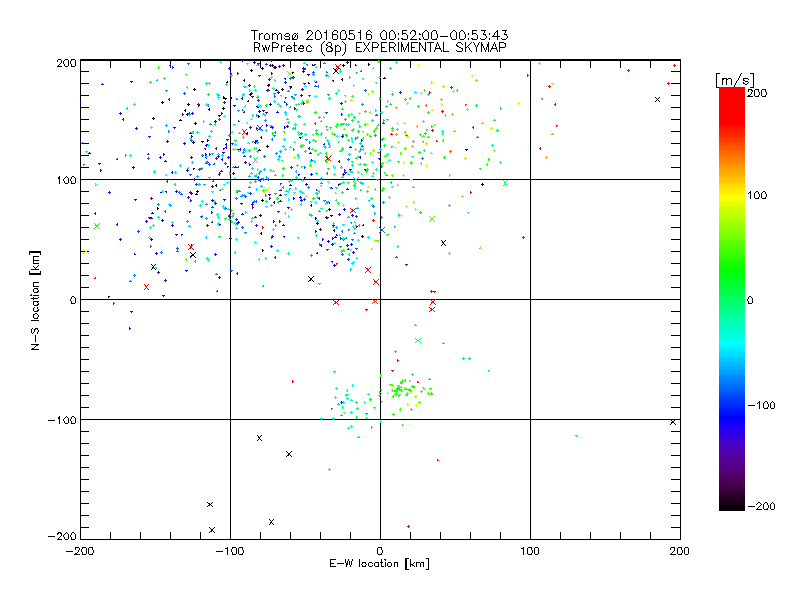This screenshot has width=800, height=600.
Task: Click the Tromsø date-time title line
Action: (x=379, y=35)
